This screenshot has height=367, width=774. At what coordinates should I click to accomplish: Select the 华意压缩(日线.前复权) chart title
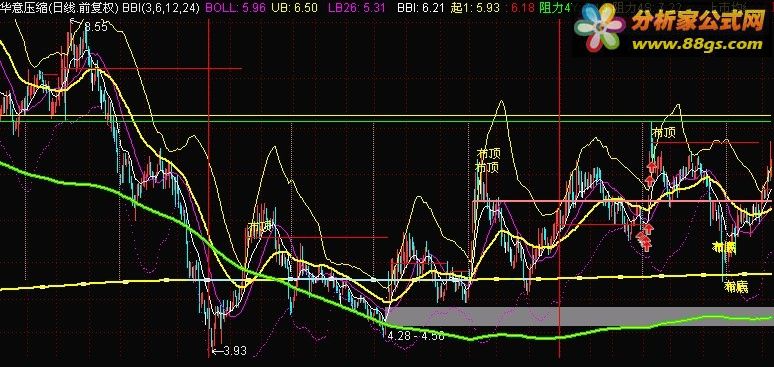pos(60,7)
